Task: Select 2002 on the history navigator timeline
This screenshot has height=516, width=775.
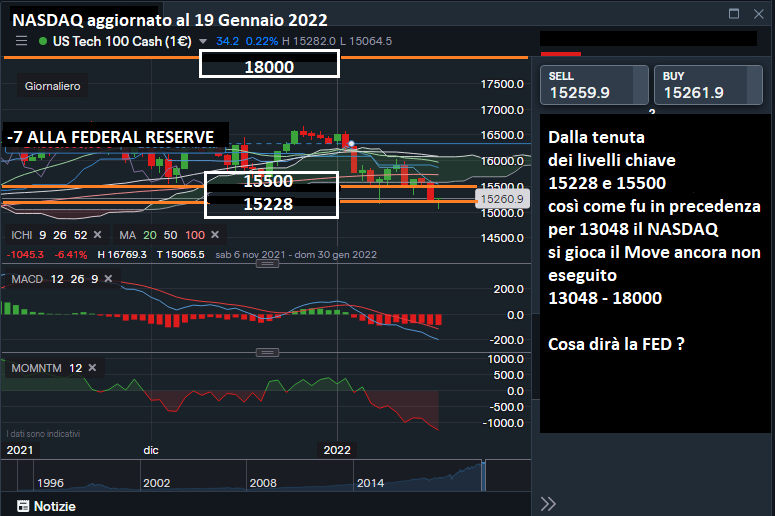Action: click(x=157, y=483)
